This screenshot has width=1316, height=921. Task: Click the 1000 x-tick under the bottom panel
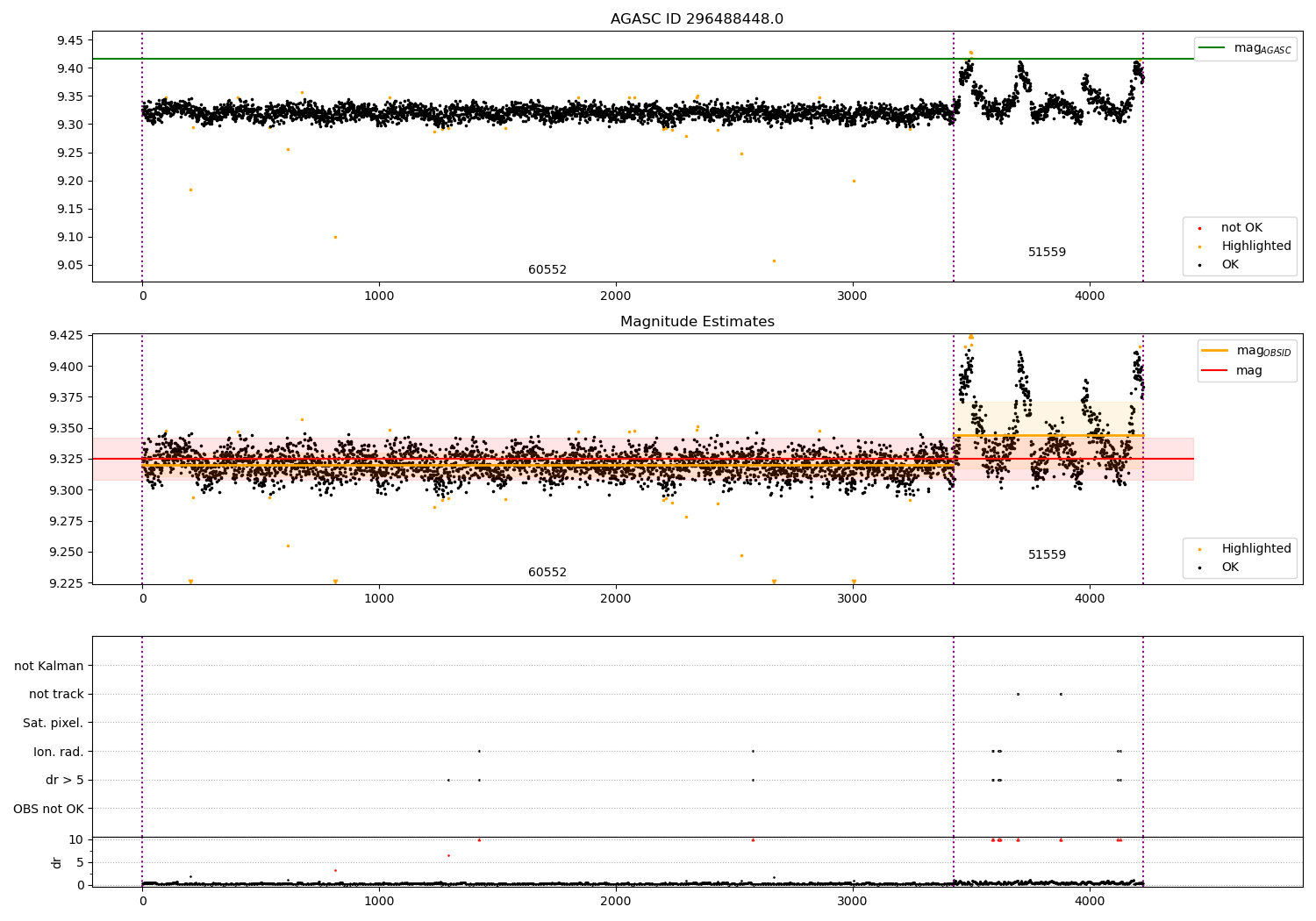click(379, 902)
